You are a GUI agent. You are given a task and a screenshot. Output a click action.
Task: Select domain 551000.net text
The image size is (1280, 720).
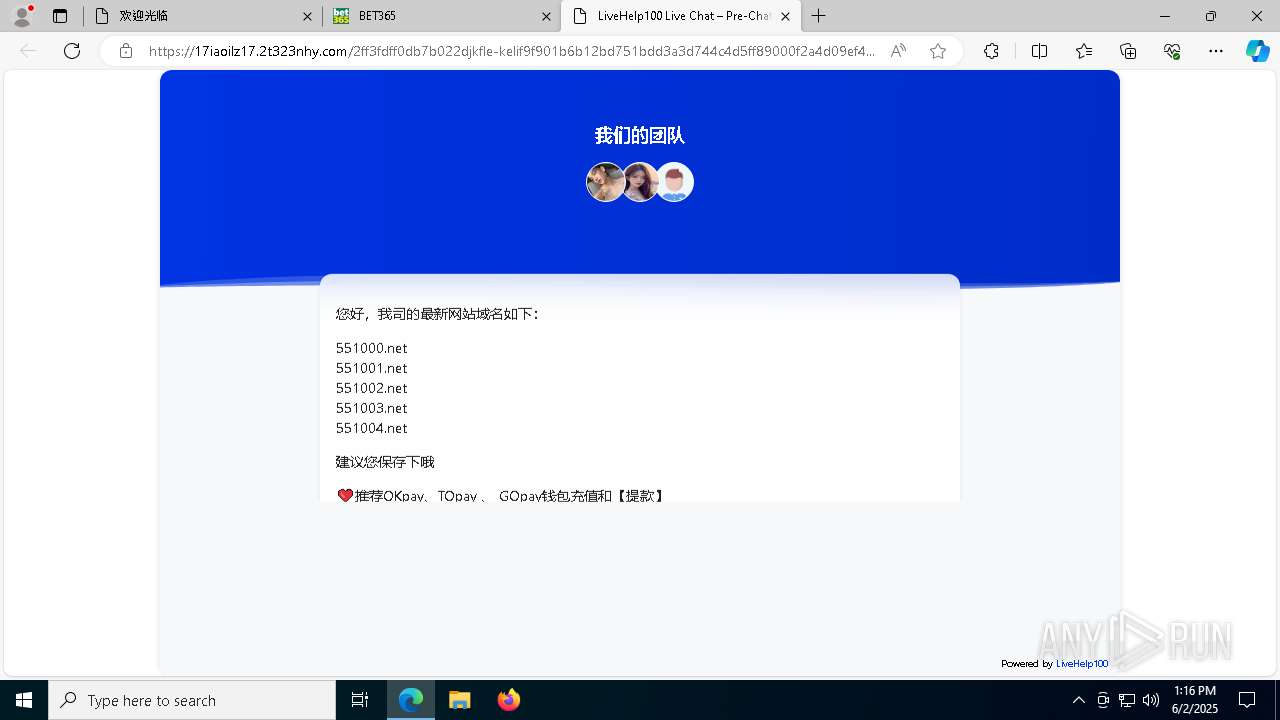point(372,348)
